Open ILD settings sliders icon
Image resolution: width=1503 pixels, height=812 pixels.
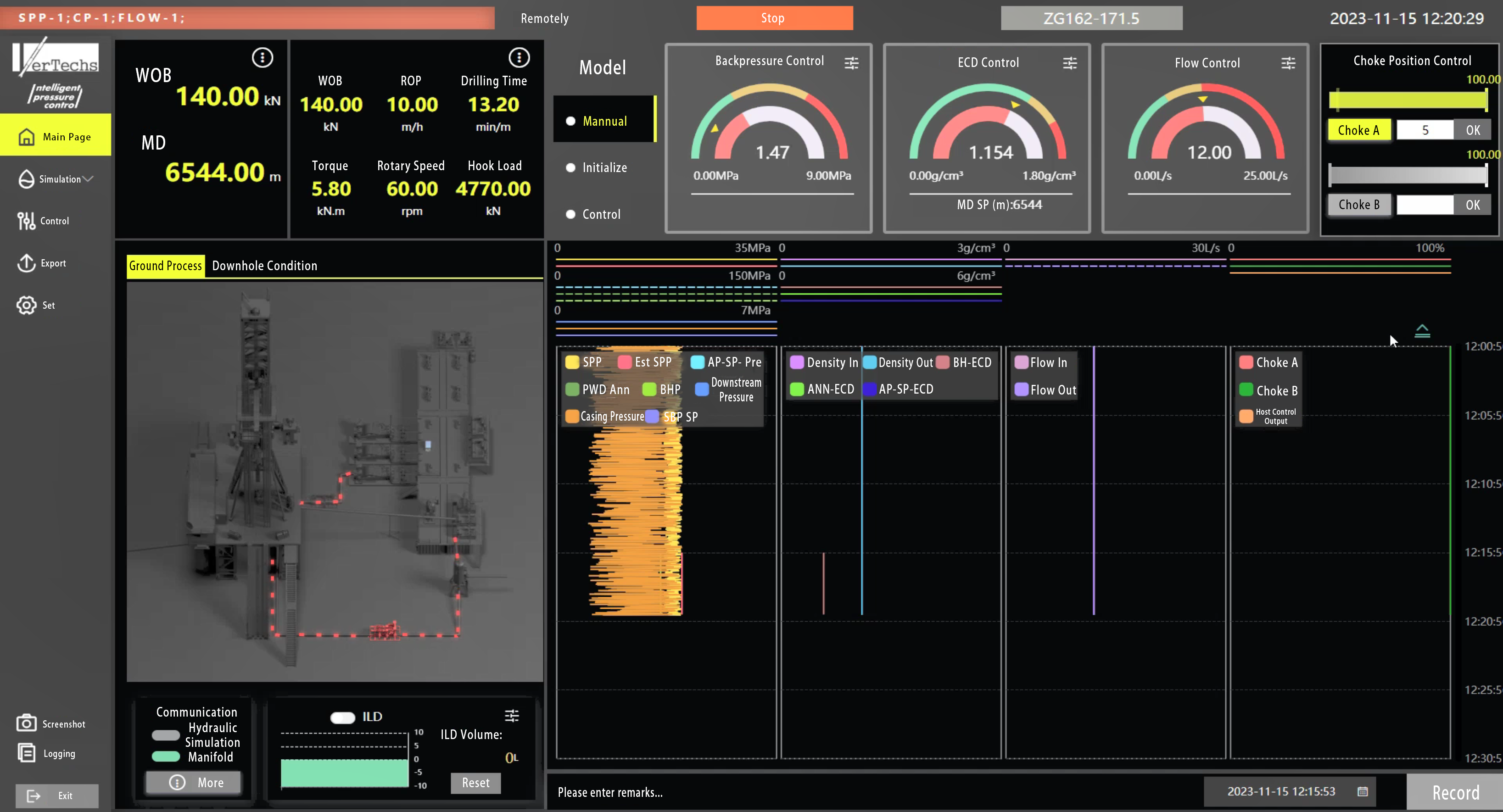pos(512,715)
